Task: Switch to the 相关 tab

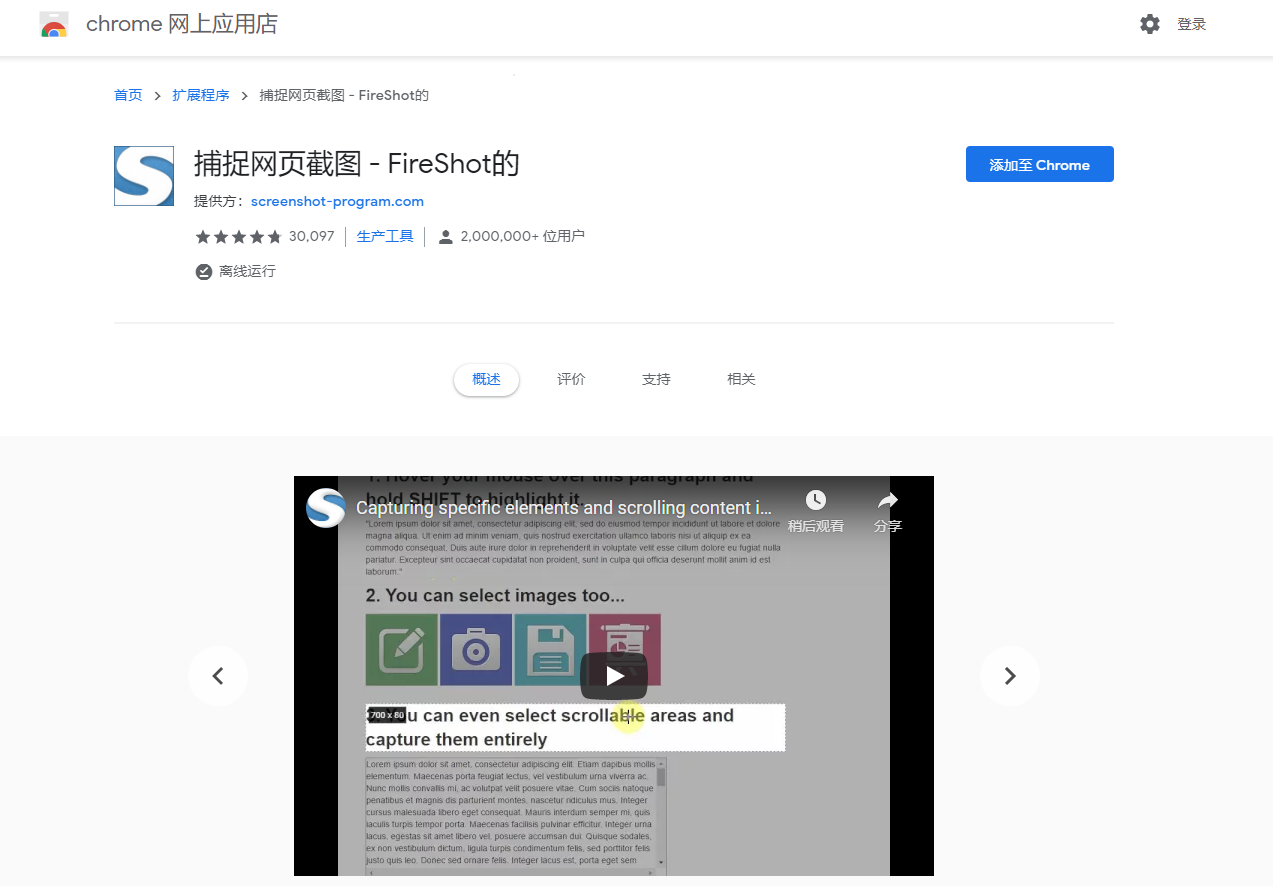Action: [741, 380]
